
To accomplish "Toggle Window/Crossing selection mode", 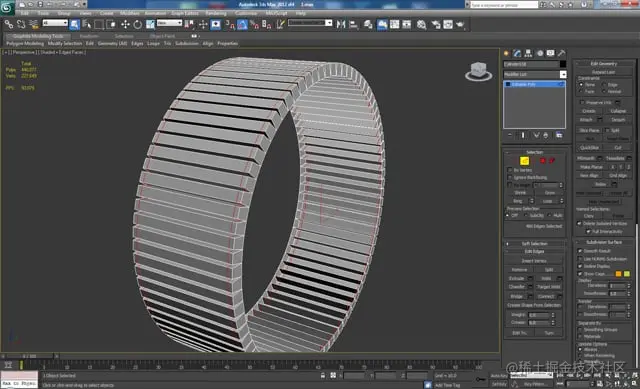I will click(x=111, y=24).
